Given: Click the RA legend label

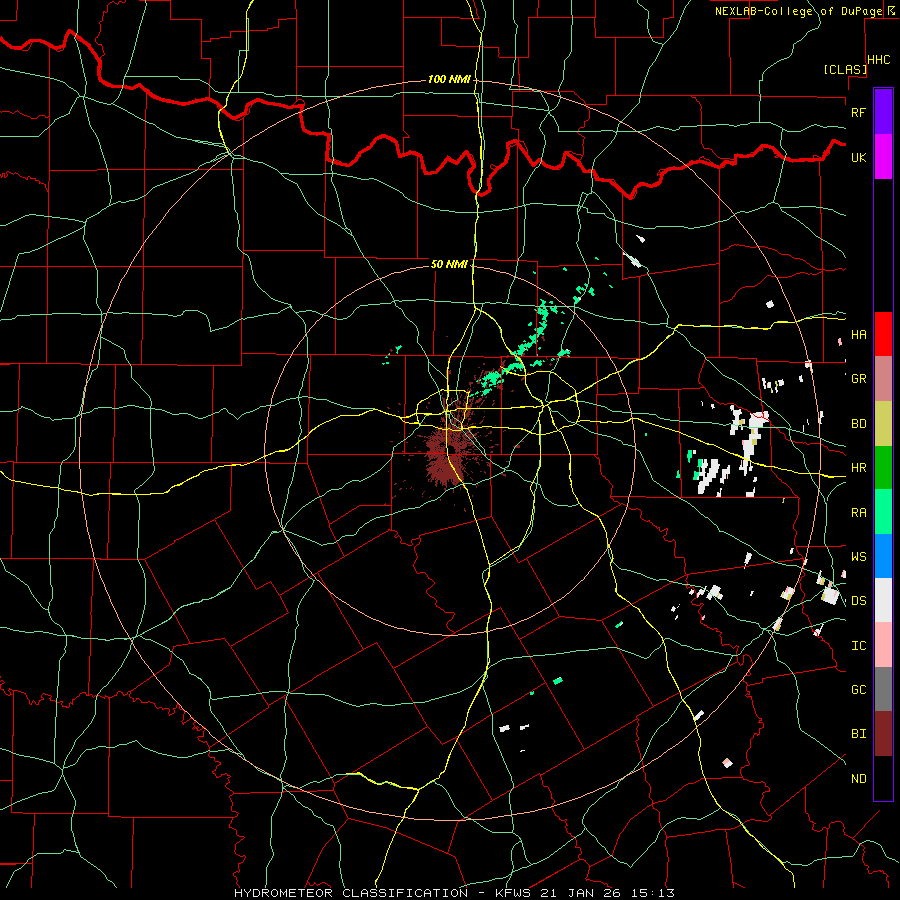Looking at the screenshot, I should click(858, 512).
